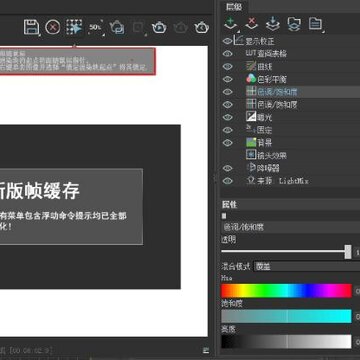Click the 曝光 exposure layer icon
The width and height of the screenshot is (360, 360).
251,117
